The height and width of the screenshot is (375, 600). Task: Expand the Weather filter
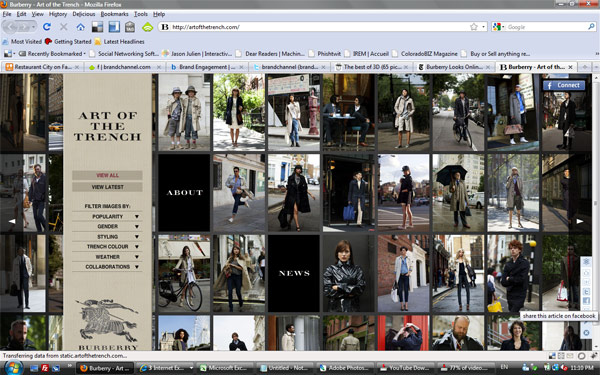coord(107,257)
